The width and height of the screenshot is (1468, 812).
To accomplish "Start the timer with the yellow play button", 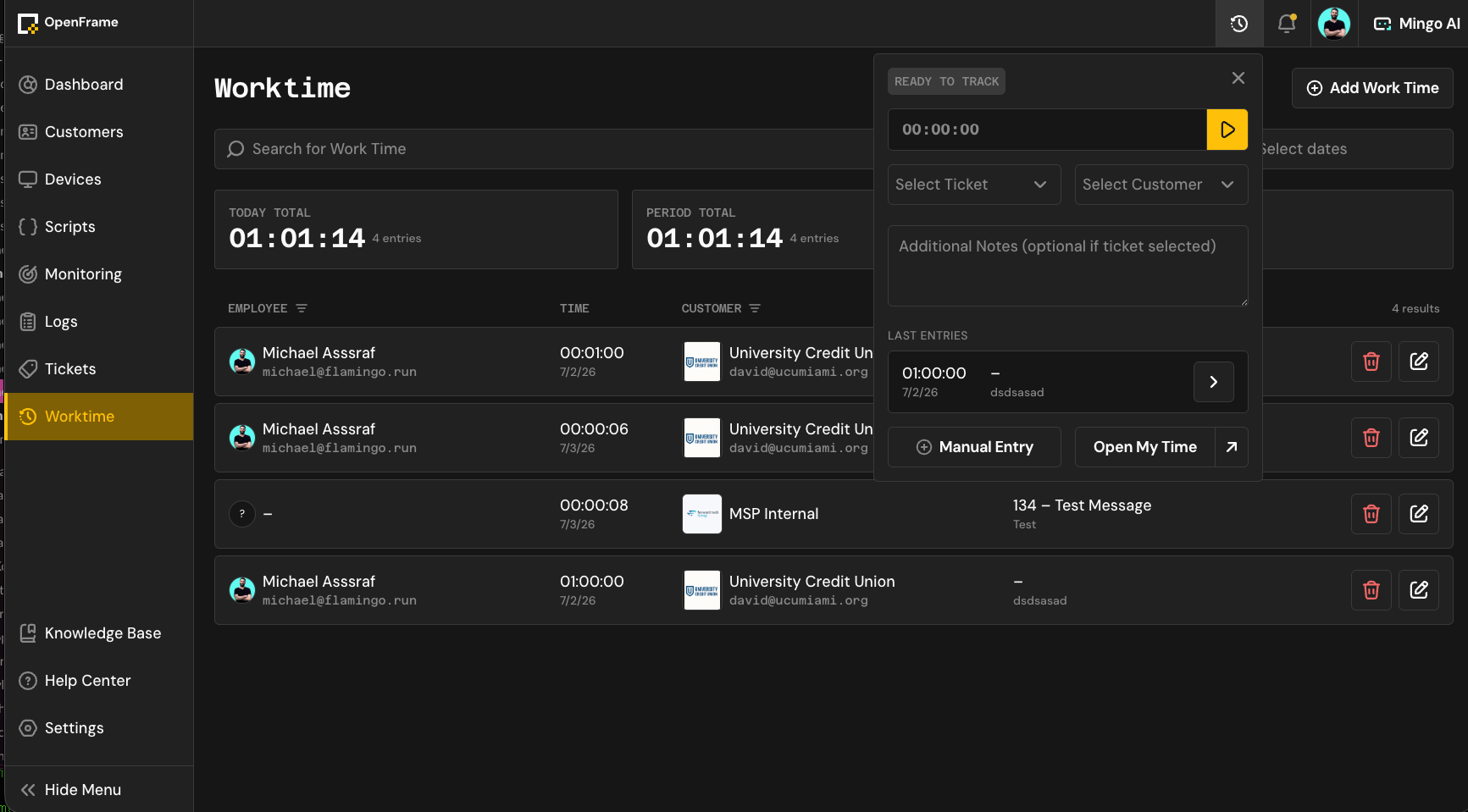I will coord(1227,130).
